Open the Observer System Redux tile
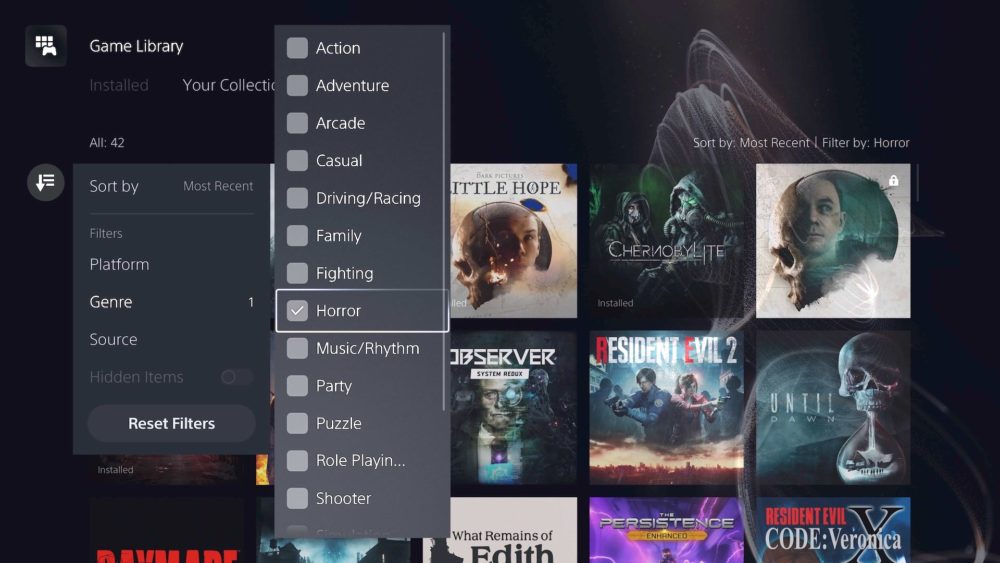Screen dimensions: 1000x563 pyautogui.click(x=513, y=407)
